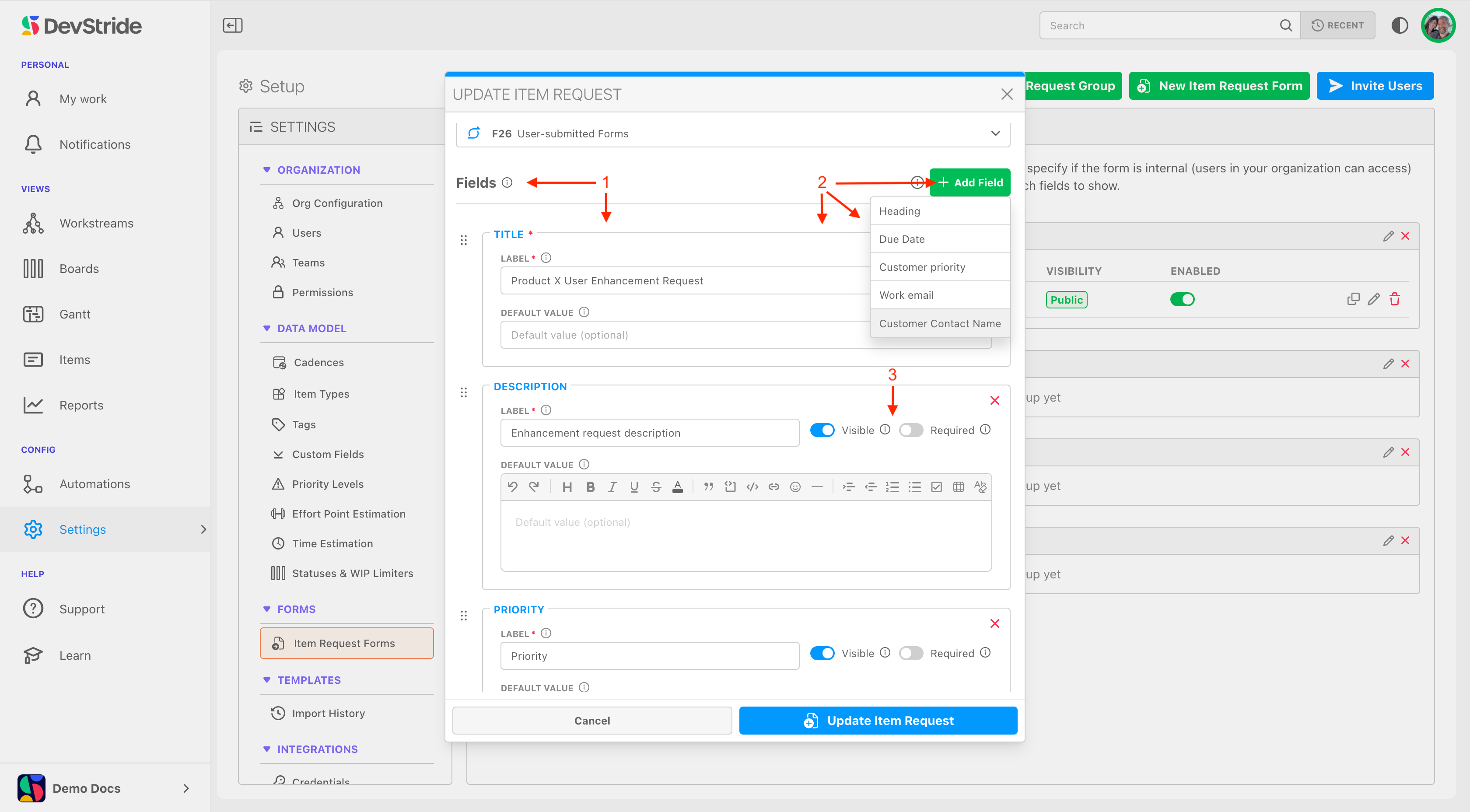Image resolution: width=1470 pixels, height=812 pixels.
Task: Click the emoji icon in editor toolbar
Action: 795,487
